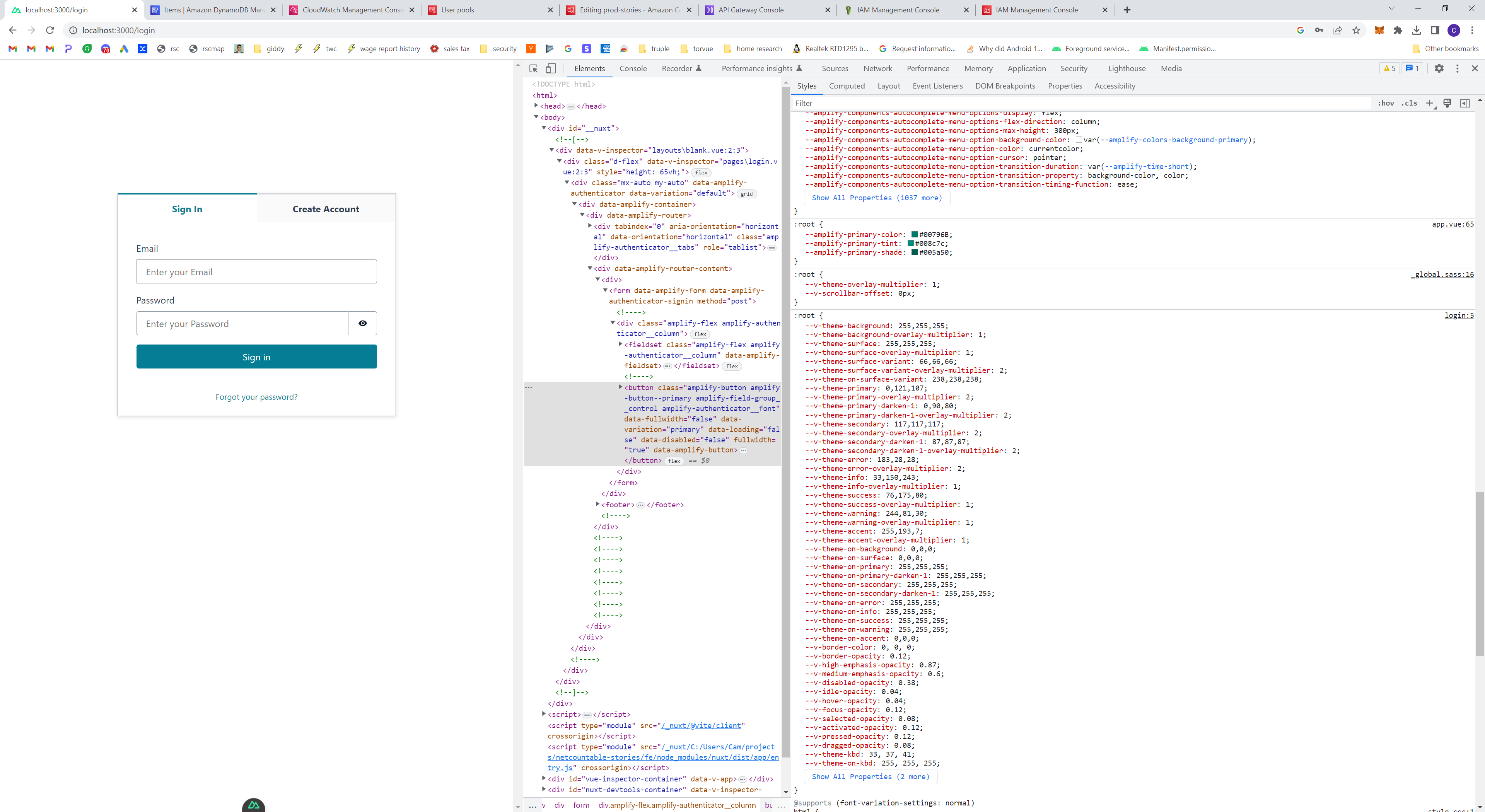
Task: Click the --amplify-primary-color color swatch
Action: (x=914, y=235)
